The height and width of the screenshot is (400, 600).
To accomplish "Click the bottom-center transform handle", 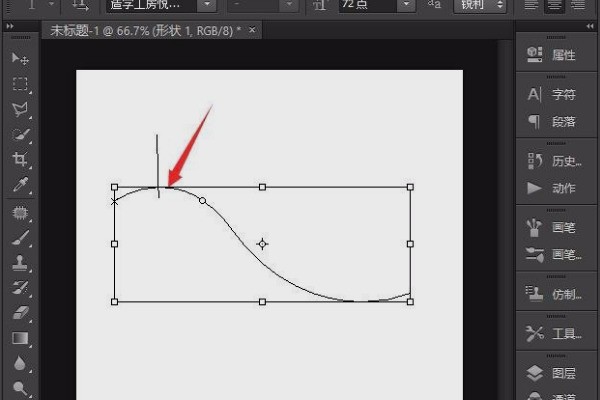I will [262, 302].
